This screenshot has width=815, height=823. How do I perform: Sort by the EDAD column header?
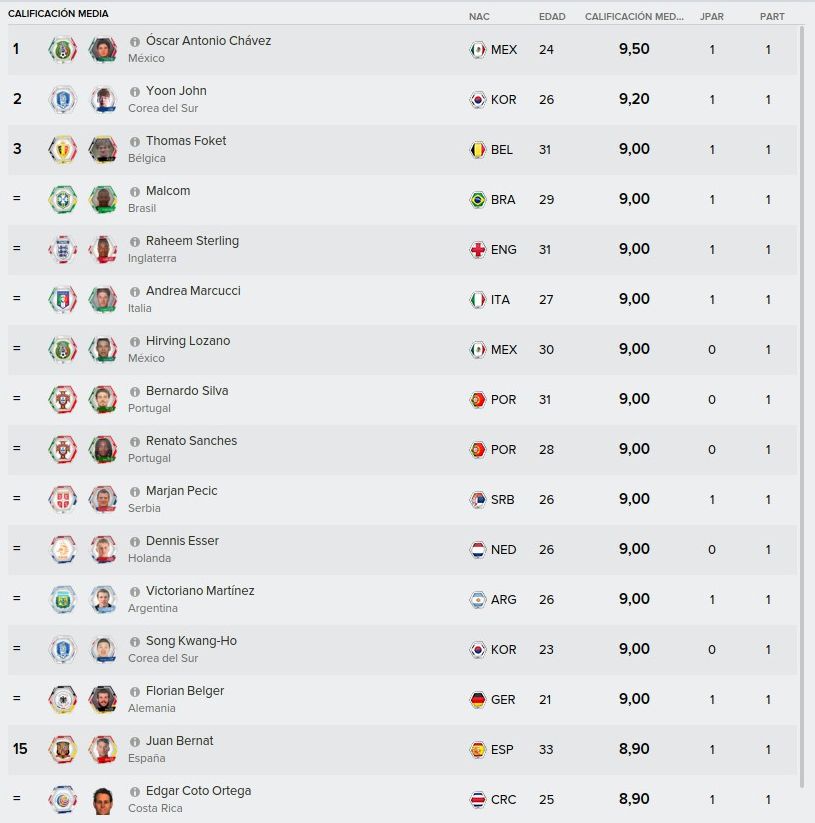click(552, 17)
